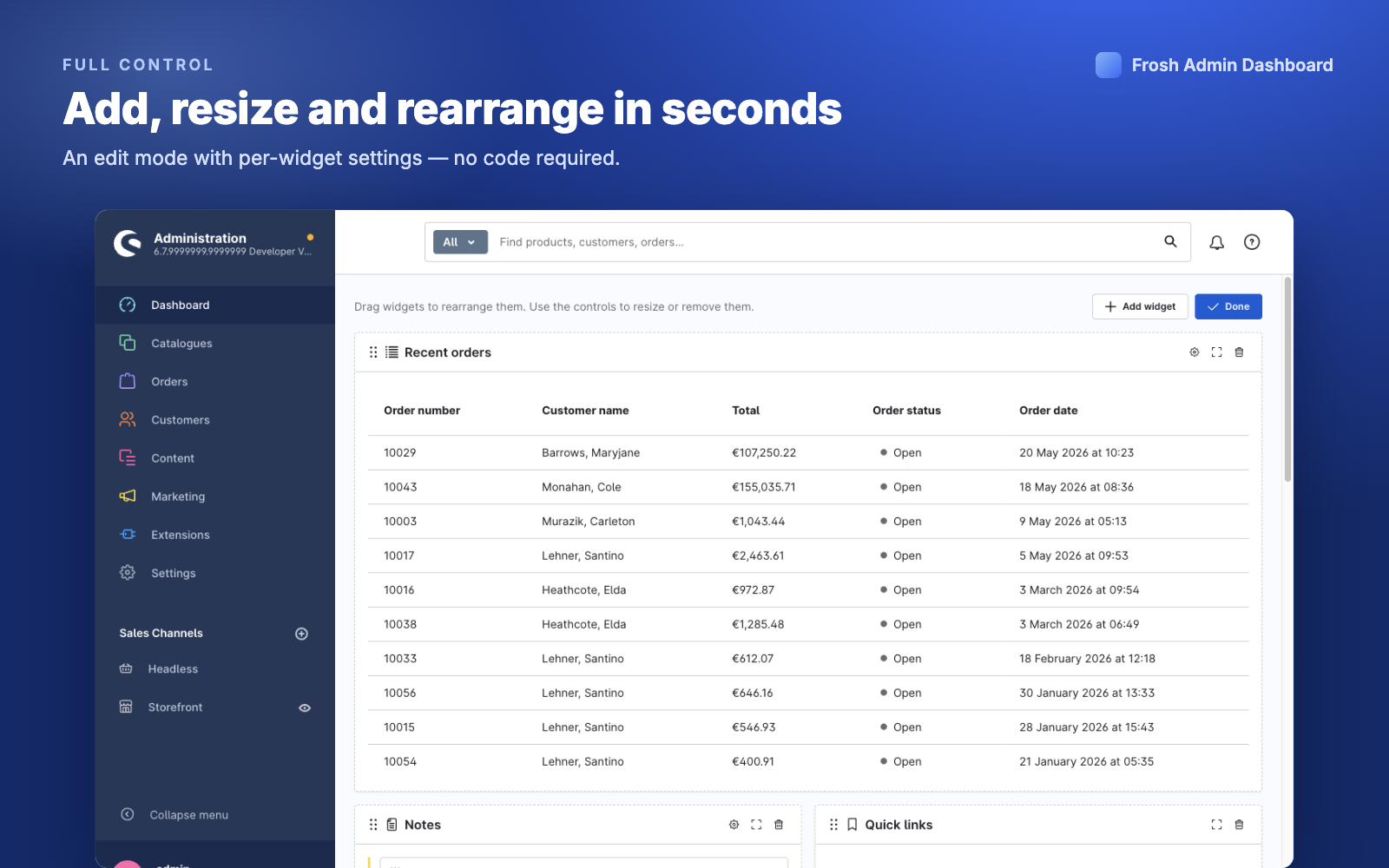Focus the Find products, customers, orders search field
The height and width of the screenshot is (868, 1389).
[825, 242]
